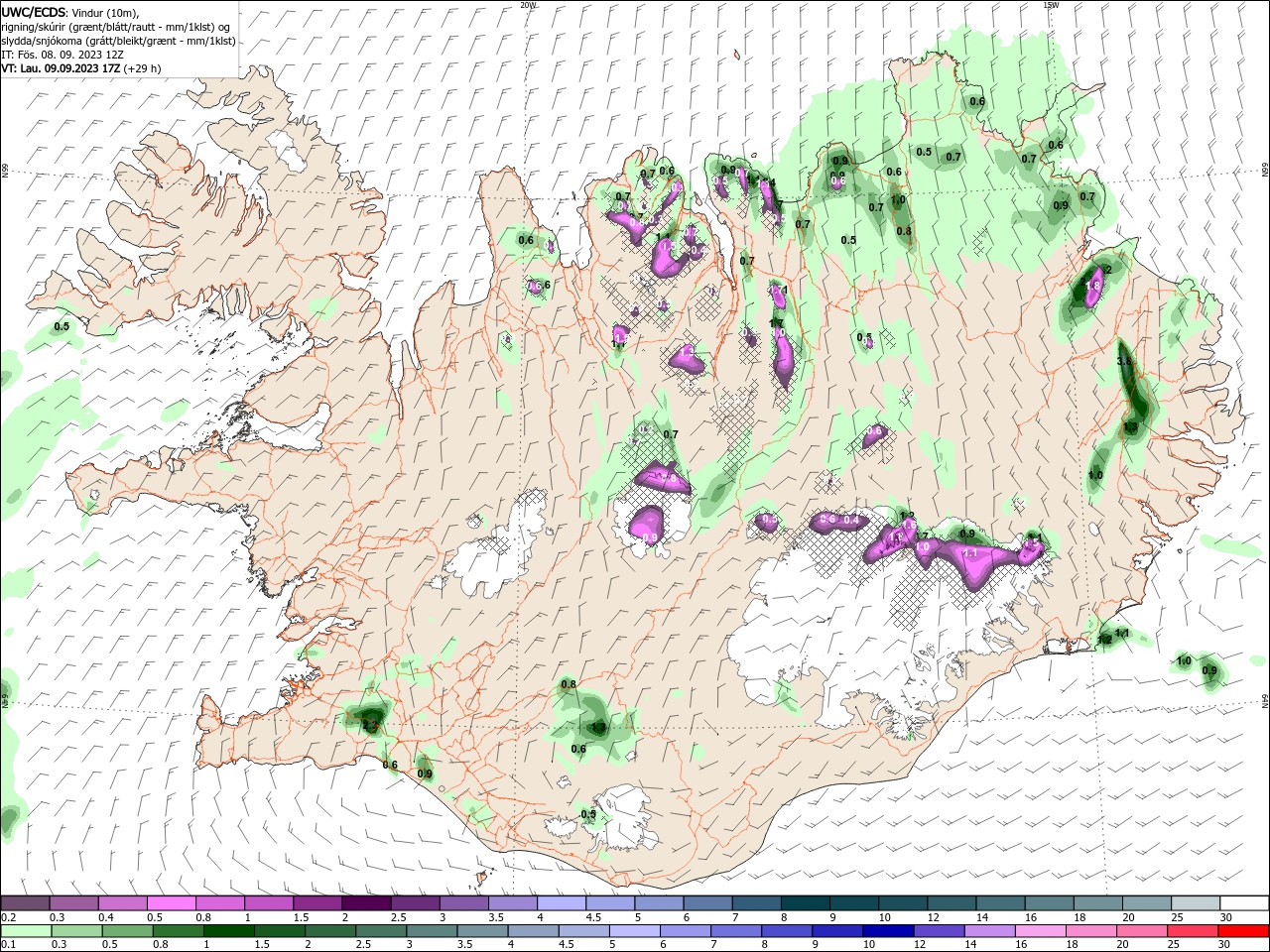Click the dark purple 2 snow-scale swatch
This screenshot has height=952, width=1270.
coord(366,903)
